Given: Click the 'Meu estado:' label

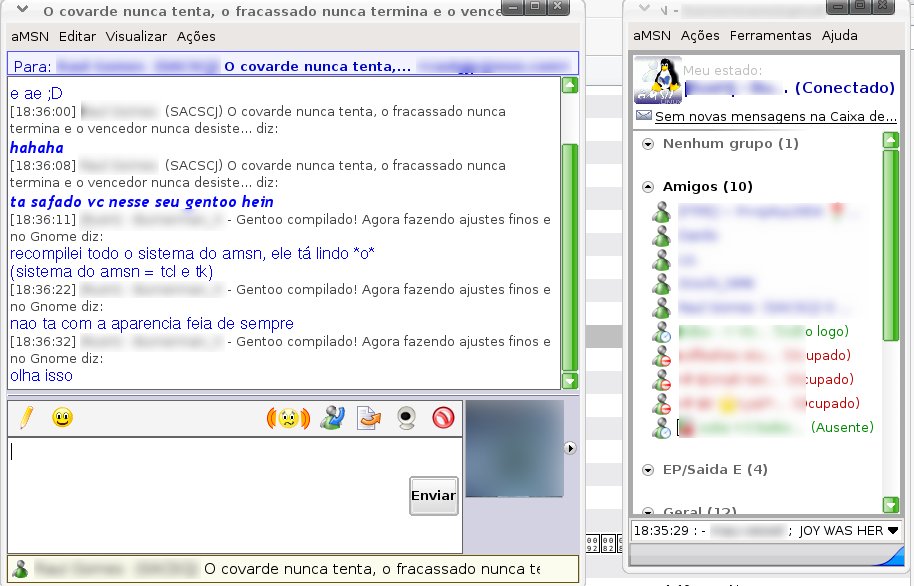Looking at the screenshot, I should pyautogui.click(x=722, y=71).
